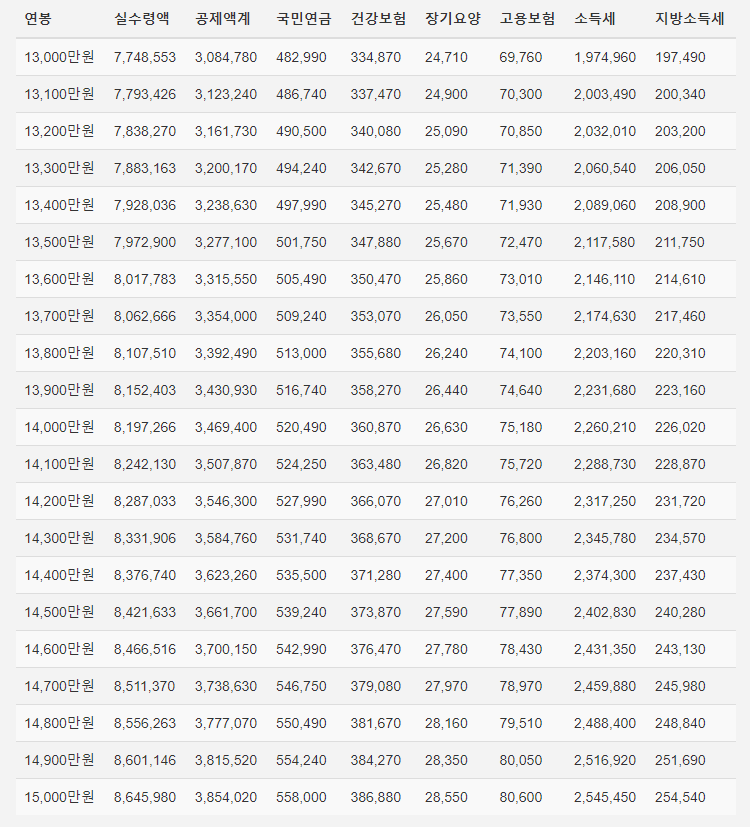The width and height of the screenshot is (750, 827).
Task: Click the 연봉 column header
Action: click(x=40, y=20)
